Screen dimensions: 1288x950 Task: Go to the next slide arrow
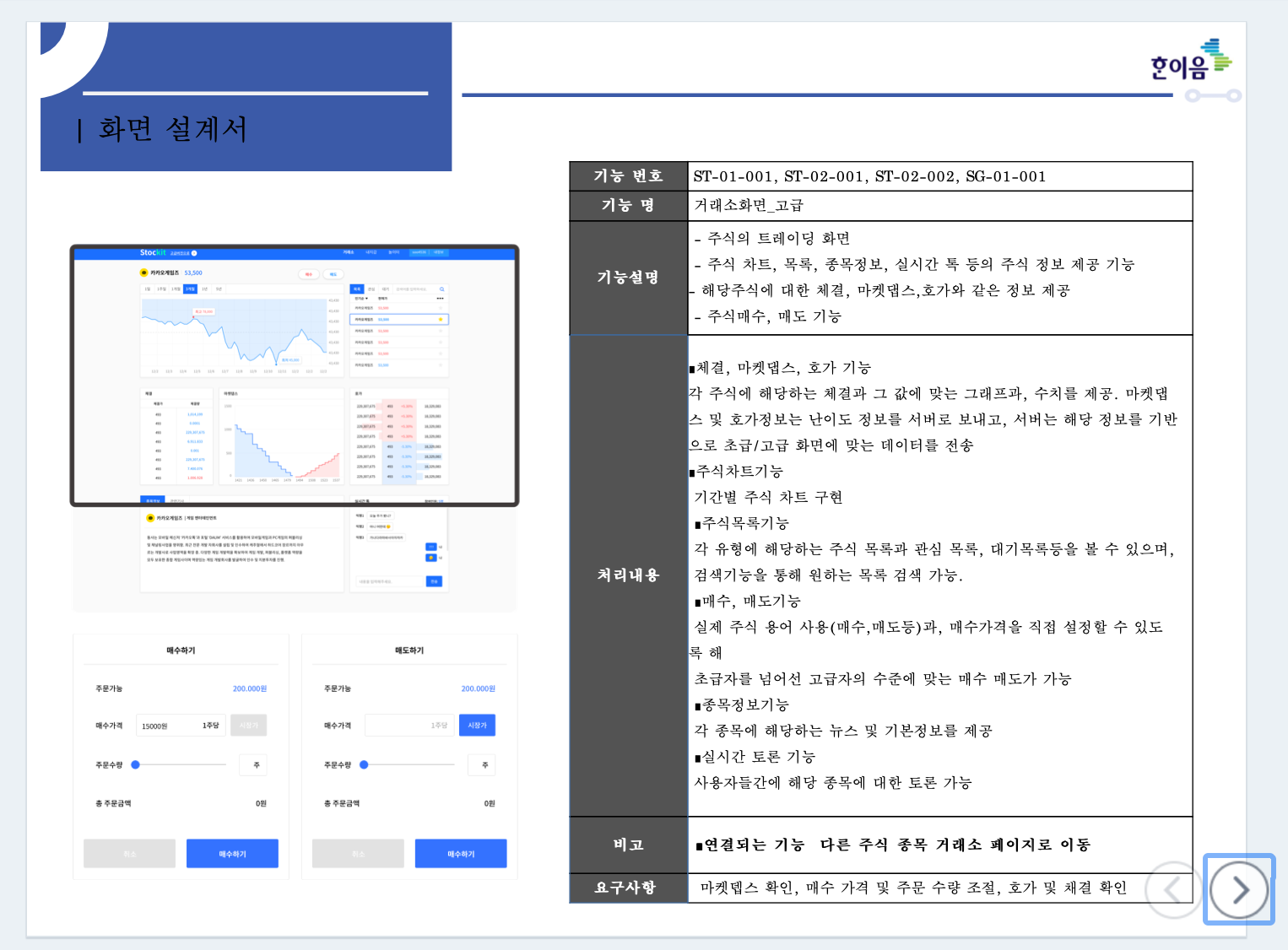tap(1239, 889)
